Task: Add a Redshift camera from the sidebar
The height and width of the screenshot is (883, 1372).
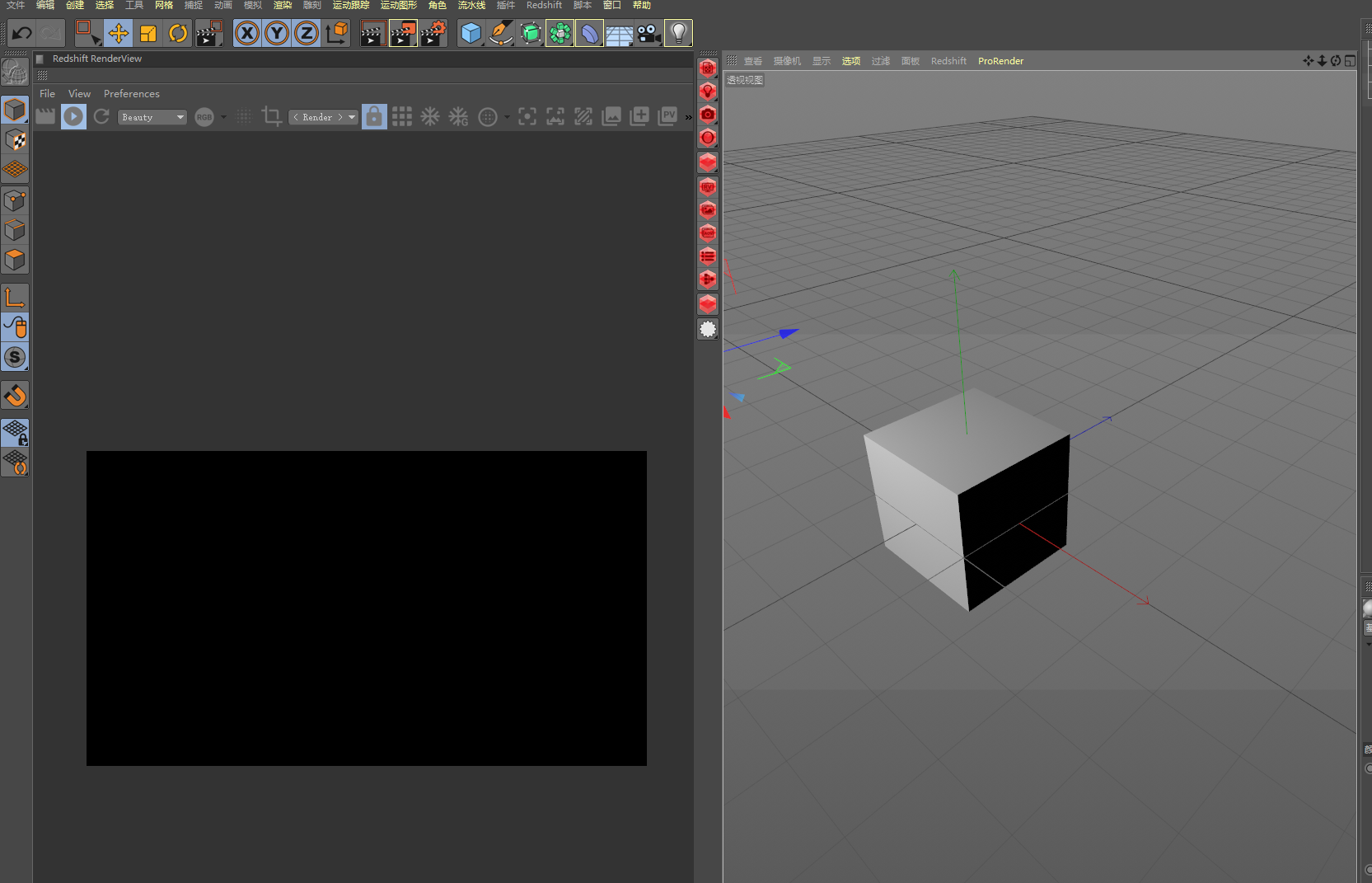Action: click(x=707, y=115)
